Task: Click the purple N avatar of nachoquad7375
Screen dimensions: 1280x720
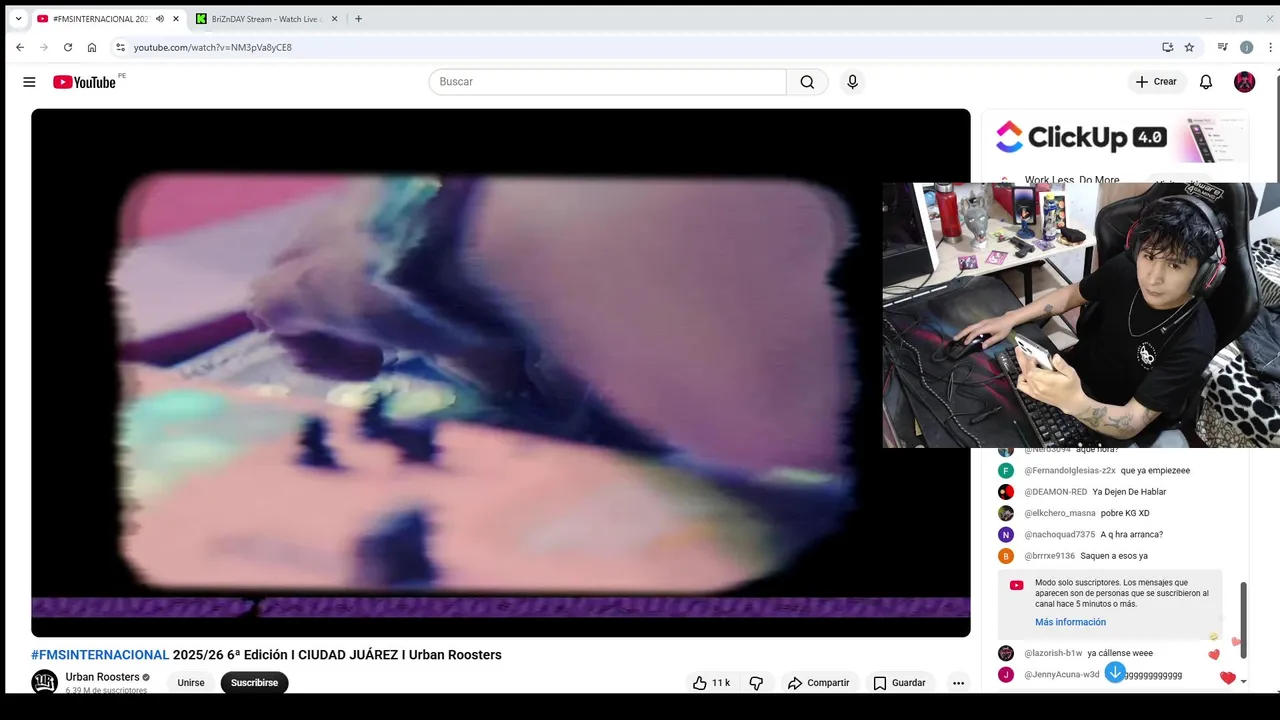Action: point(1006,535)
